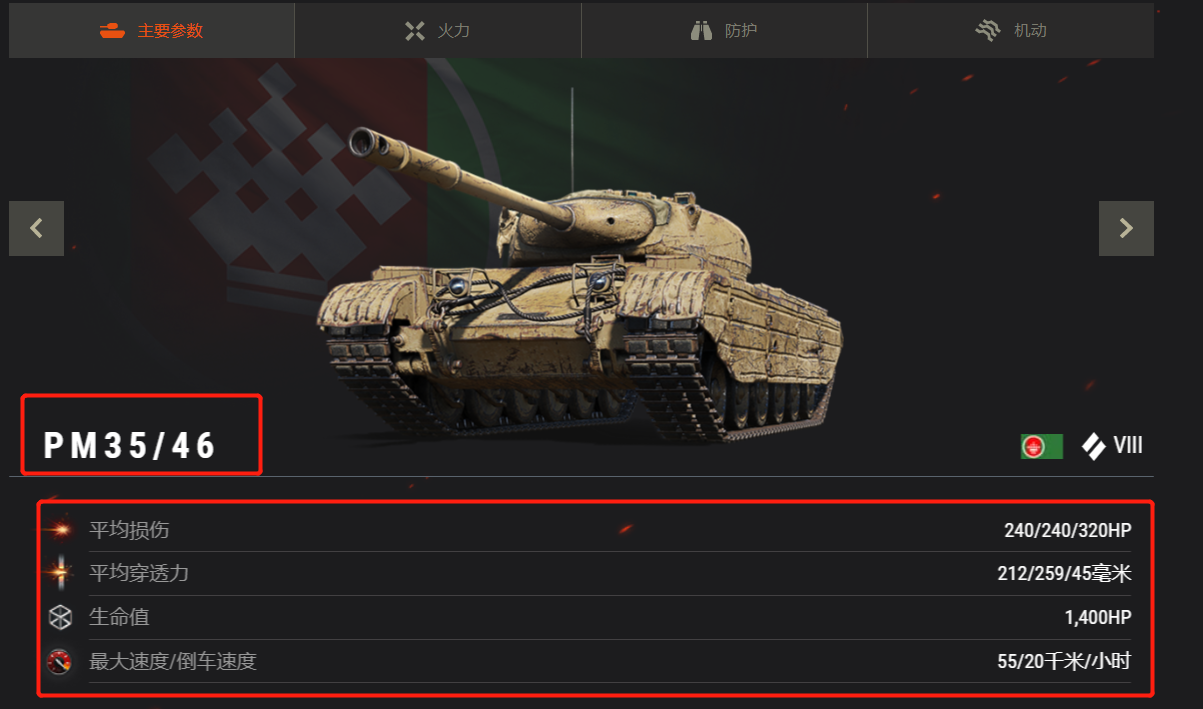Click the medium tank class icon
Screen dimensions: 1203x709
[1093, 446]
